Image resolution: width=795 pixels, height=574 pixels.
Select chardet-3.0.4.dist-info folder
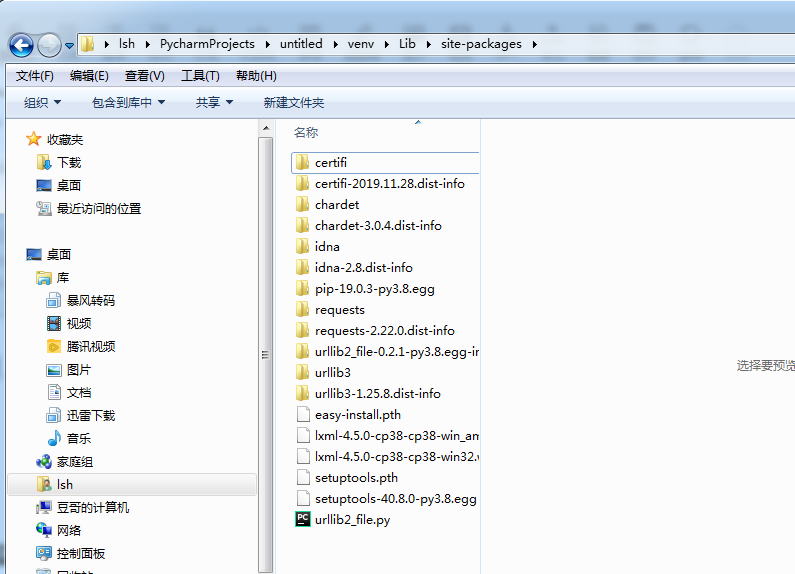[368, 226]
